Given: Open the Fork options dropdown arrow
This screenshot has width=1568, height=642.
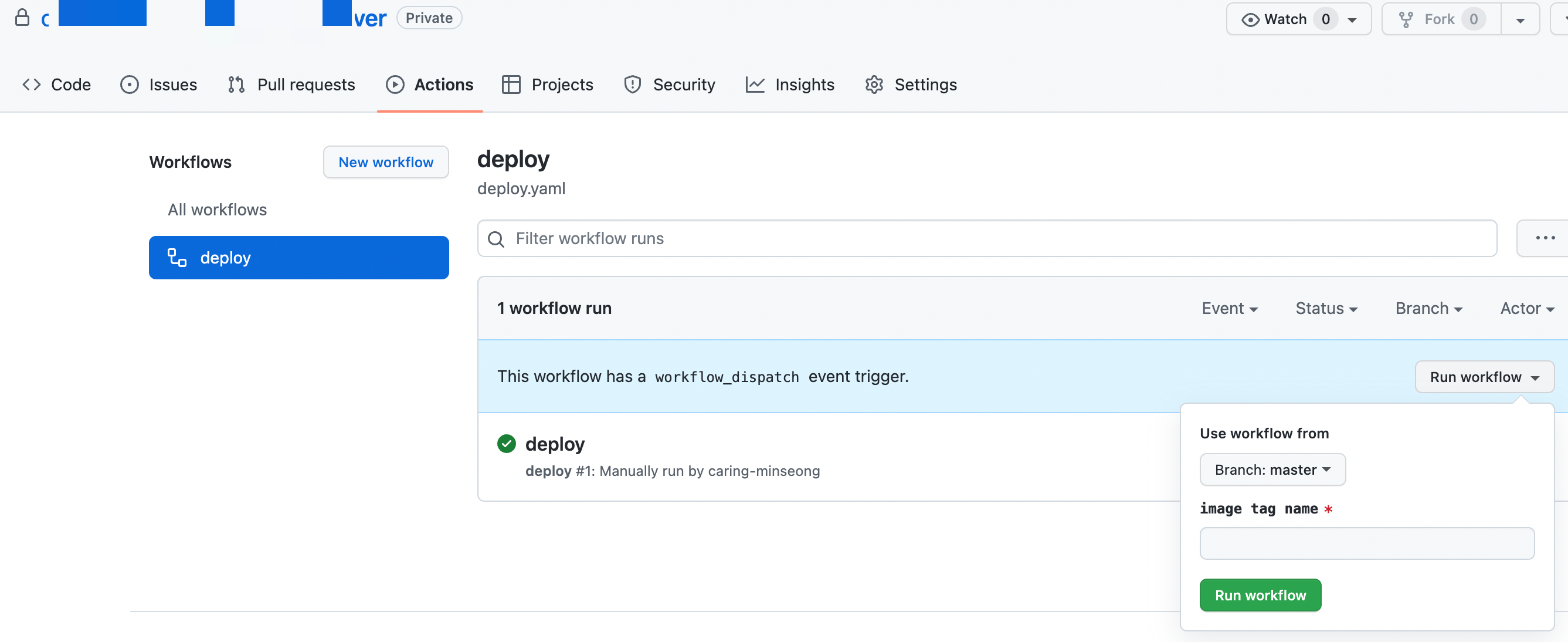Looking at the screenshot, I should click(1520, 19).
